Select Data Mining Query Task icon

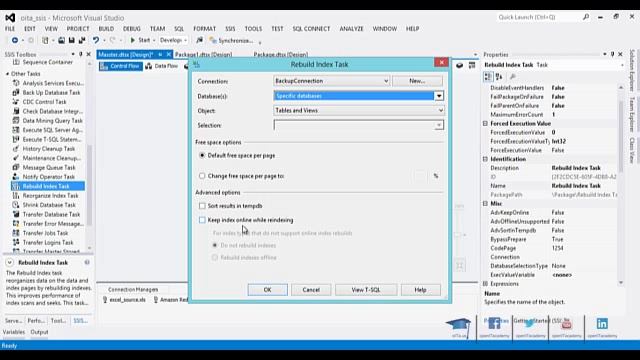(16, 121)
